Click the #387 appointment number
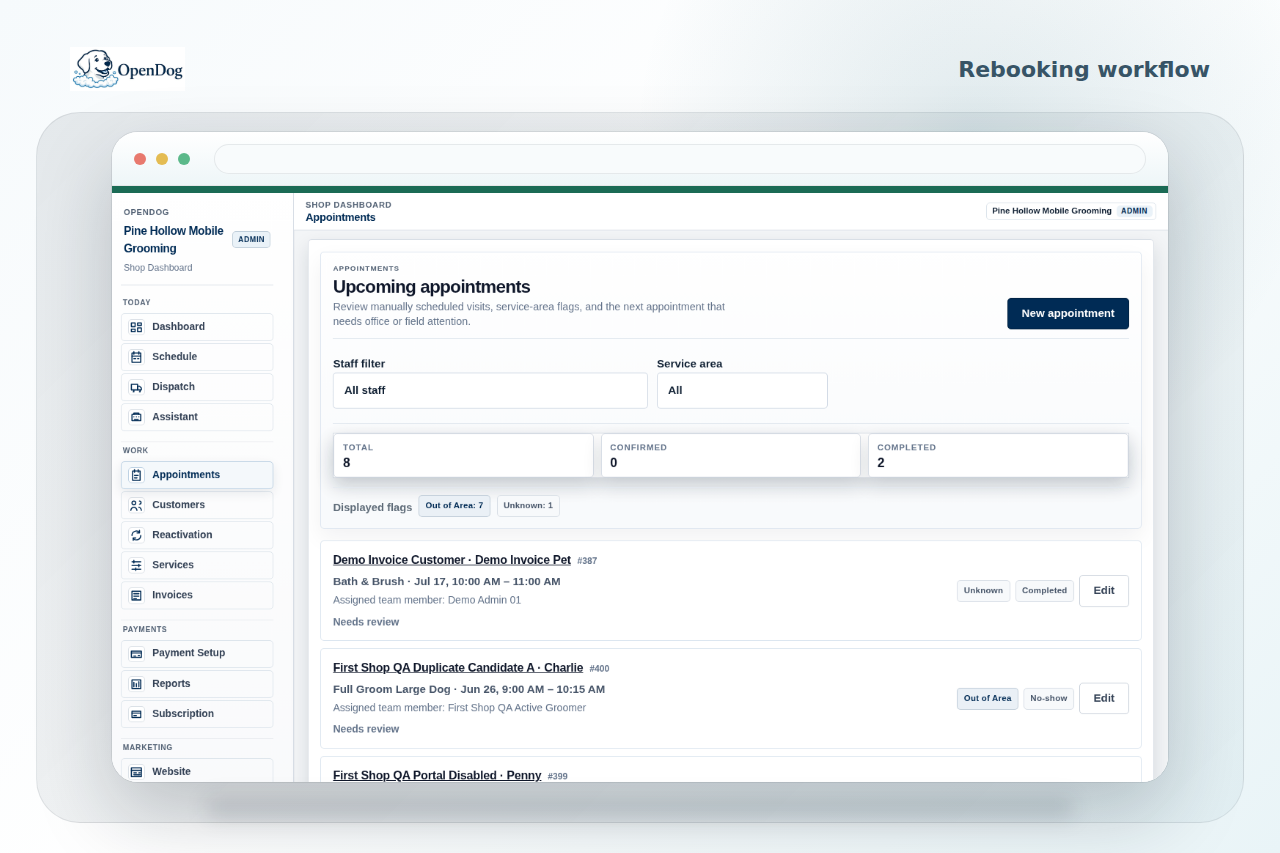The height and width of the screenshot is (853, 1280). point(587,561)
